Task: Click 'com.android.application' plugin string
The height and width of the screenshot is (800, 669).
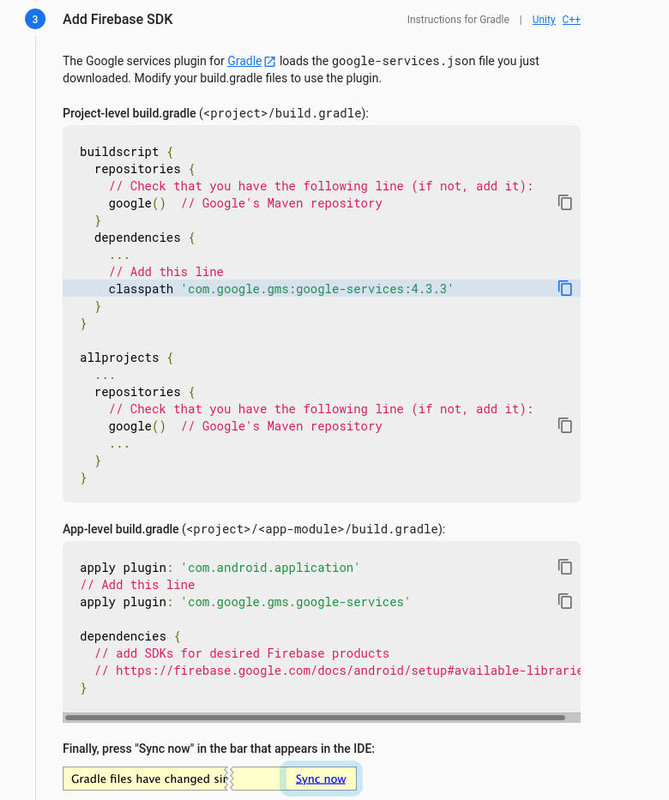Action: tap(270, 568)
